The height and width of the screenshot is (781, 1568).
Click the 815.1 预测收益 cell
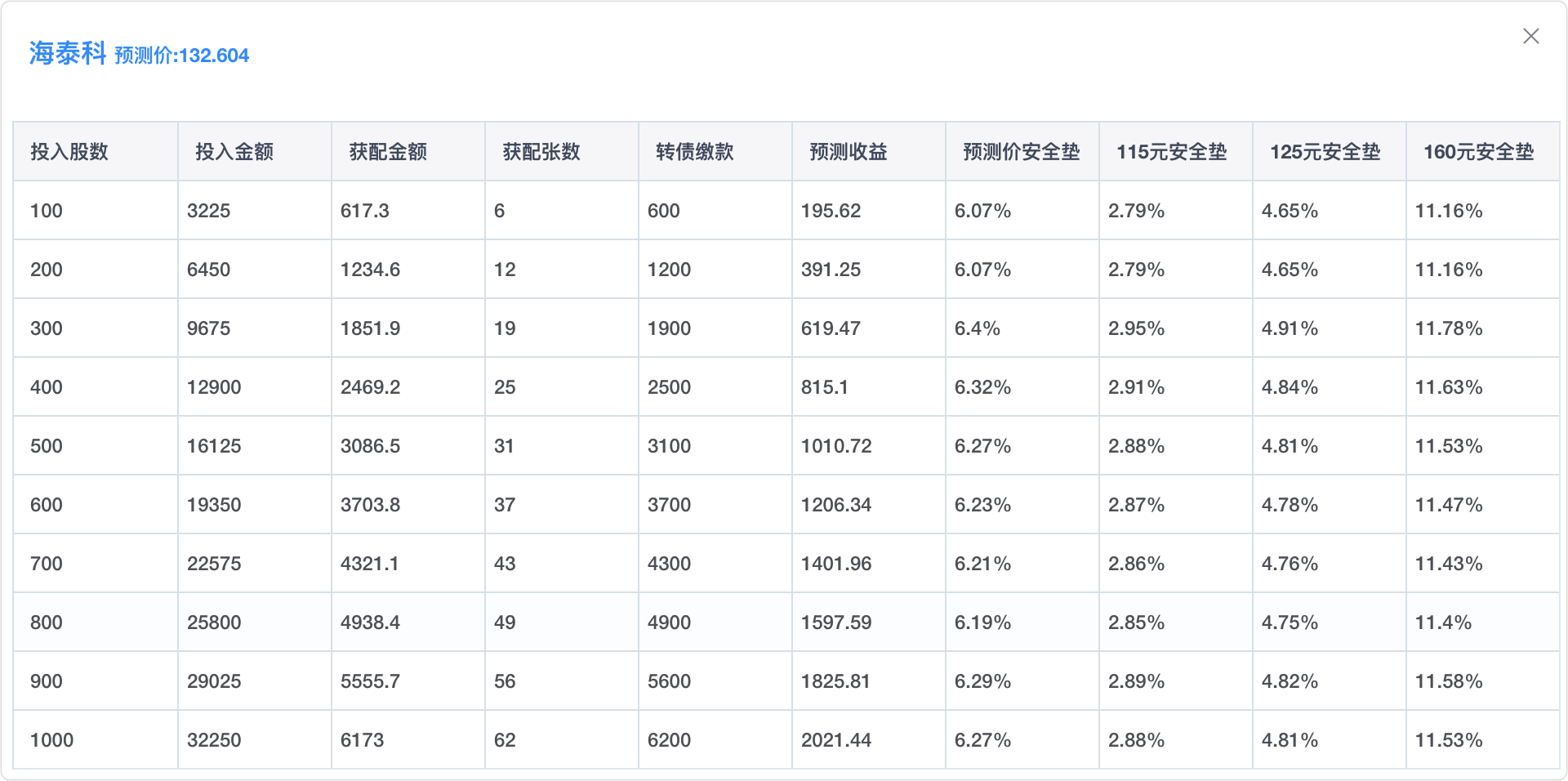(x=825, y=387)
